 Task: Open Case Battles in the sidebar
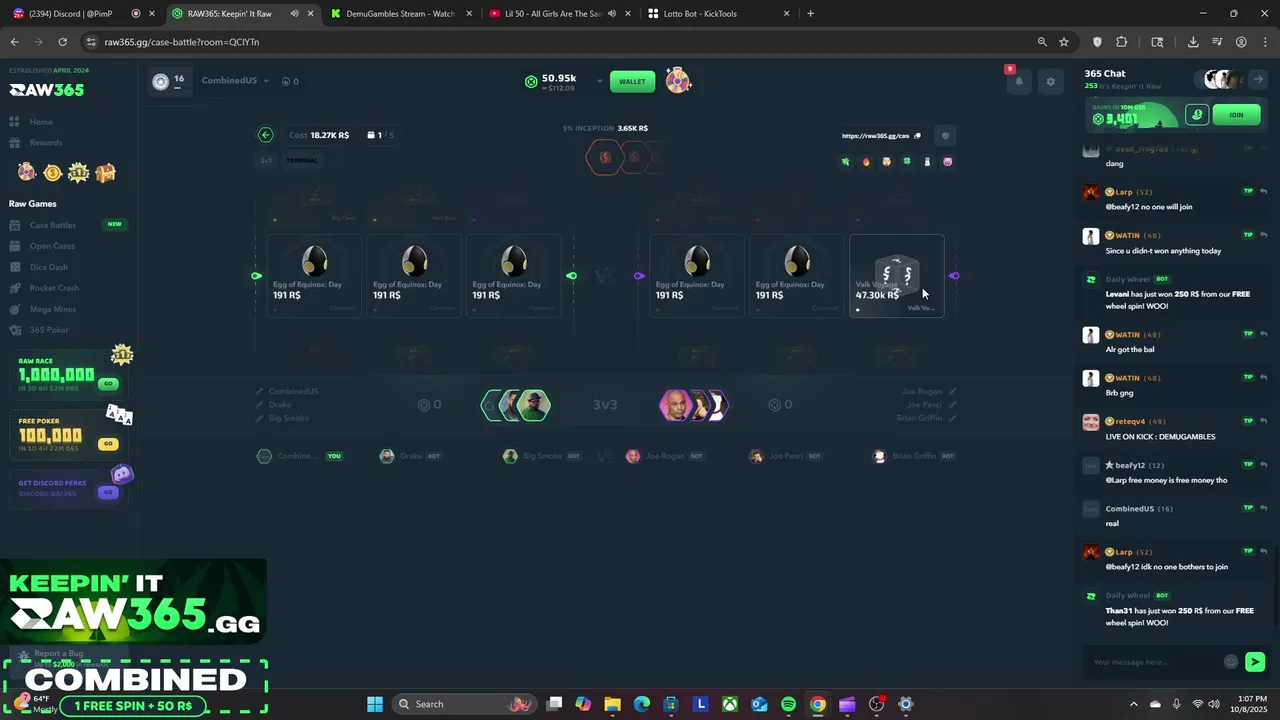tap(53, 225)
